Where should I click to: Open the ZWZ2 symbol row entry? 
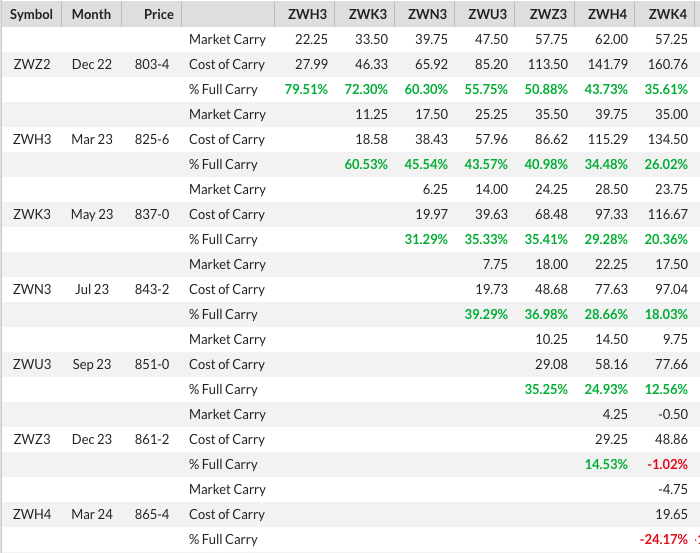(x=32, y=64)
